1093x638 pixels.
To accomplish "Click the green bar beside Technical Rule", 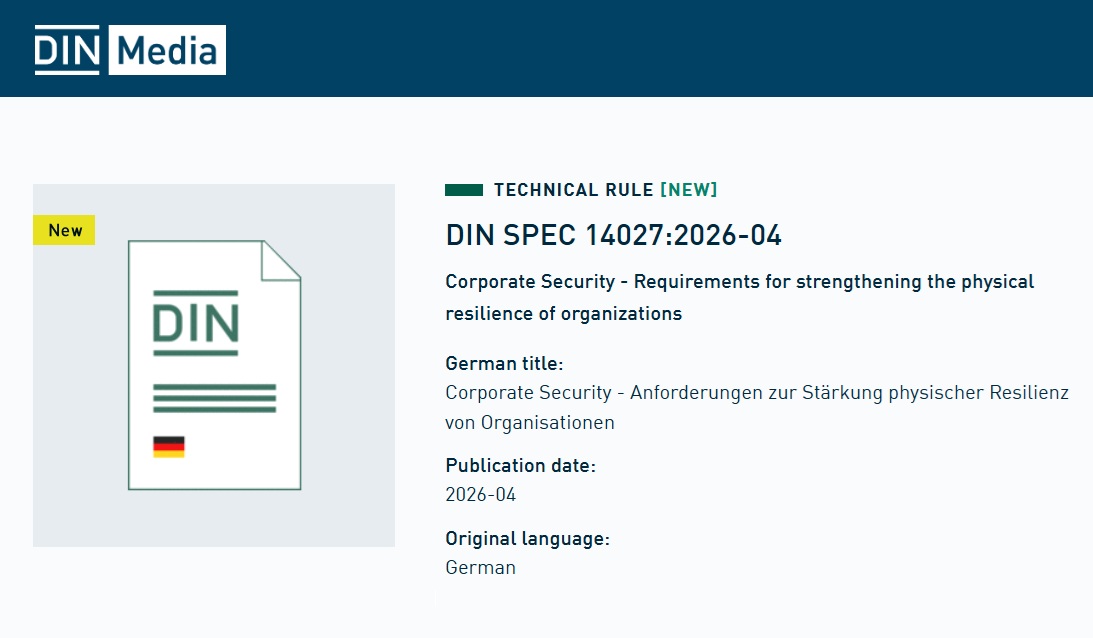I will 464,190.
